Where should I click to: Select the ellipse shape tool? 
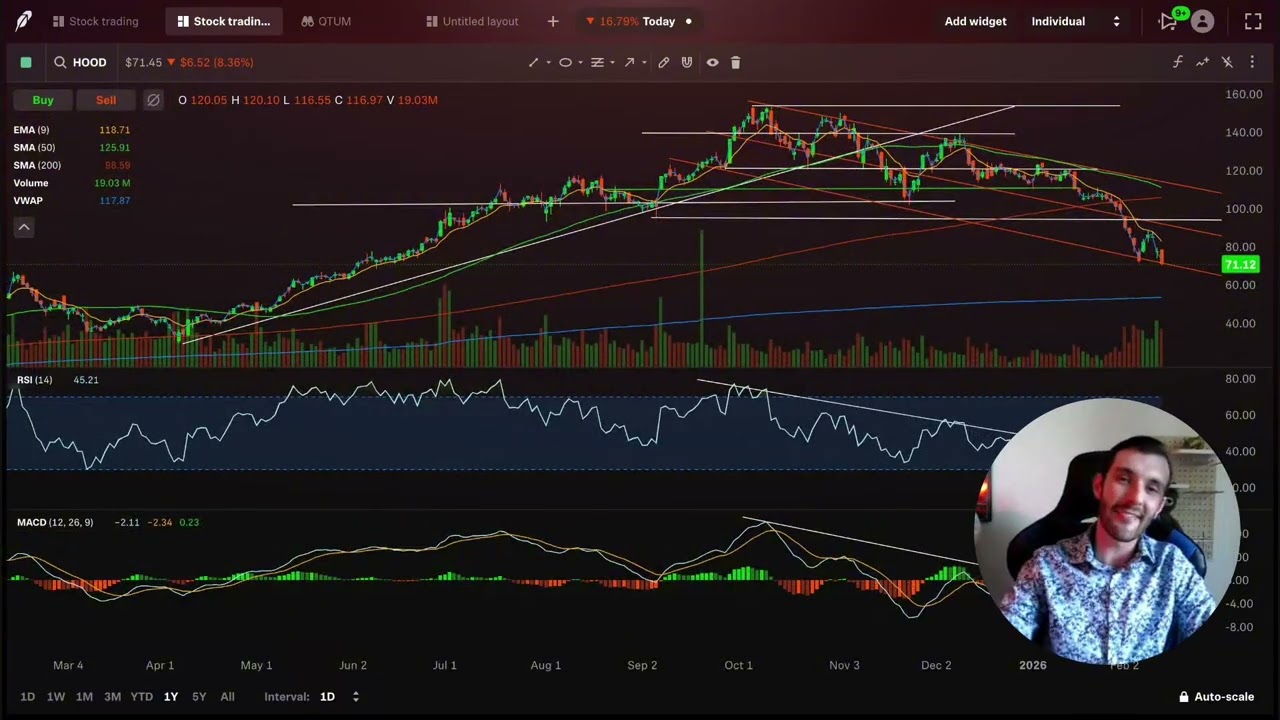tap(565, 62)
